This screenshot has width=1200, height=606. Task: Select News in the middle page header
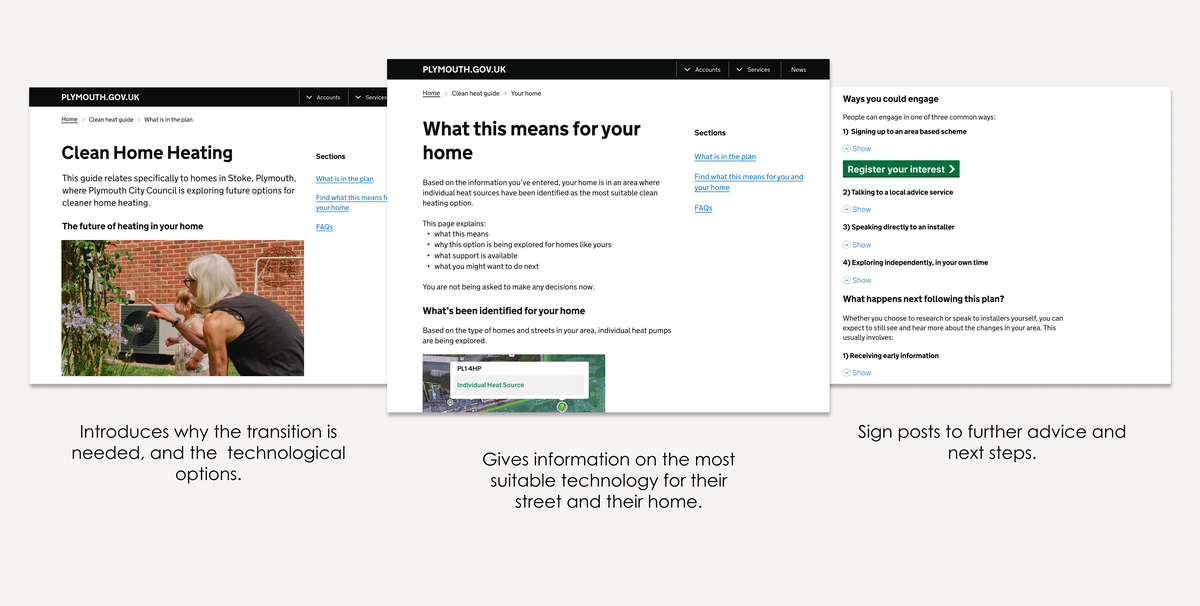point(798,70)
